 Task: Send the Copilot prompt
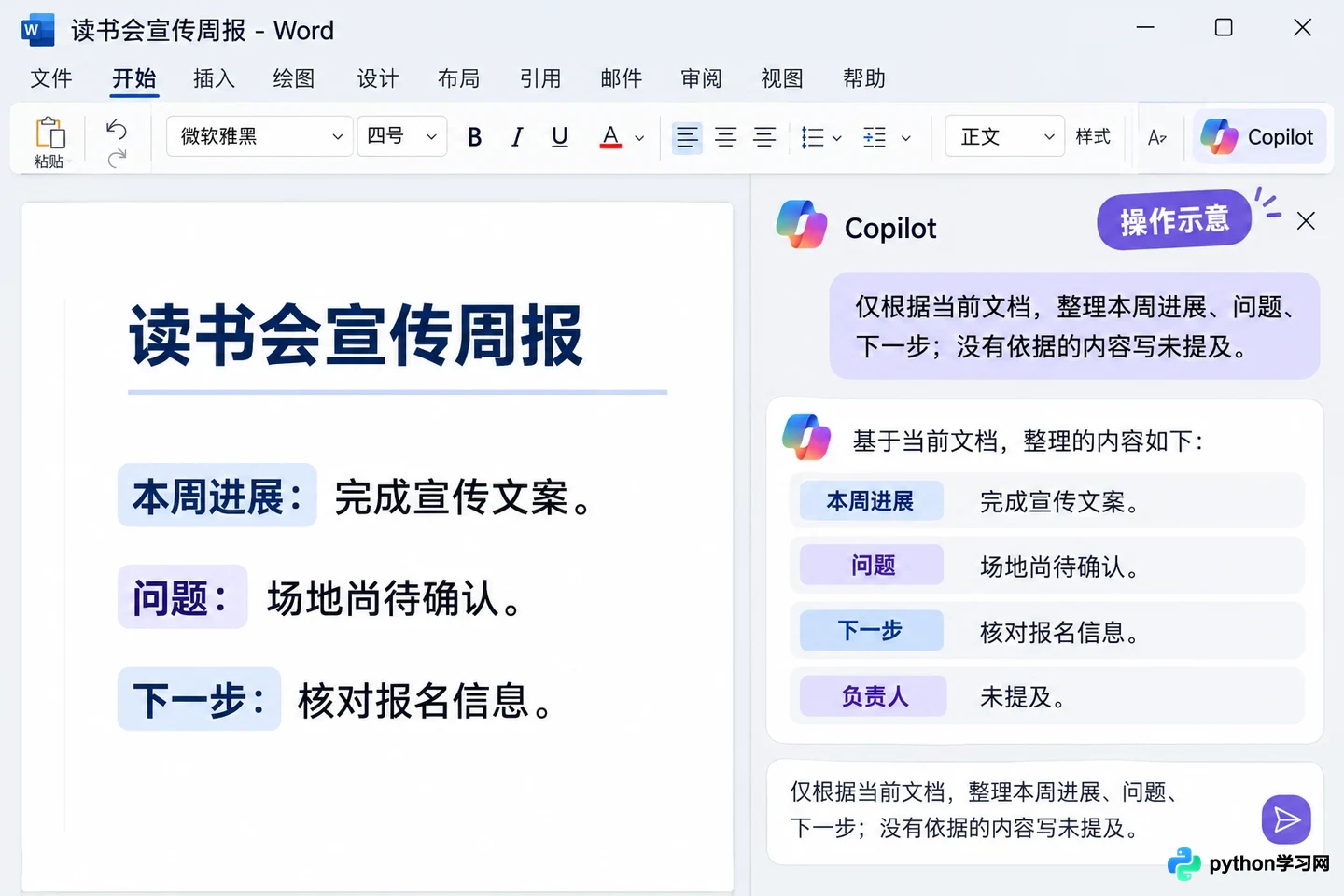pos(1286,819)
